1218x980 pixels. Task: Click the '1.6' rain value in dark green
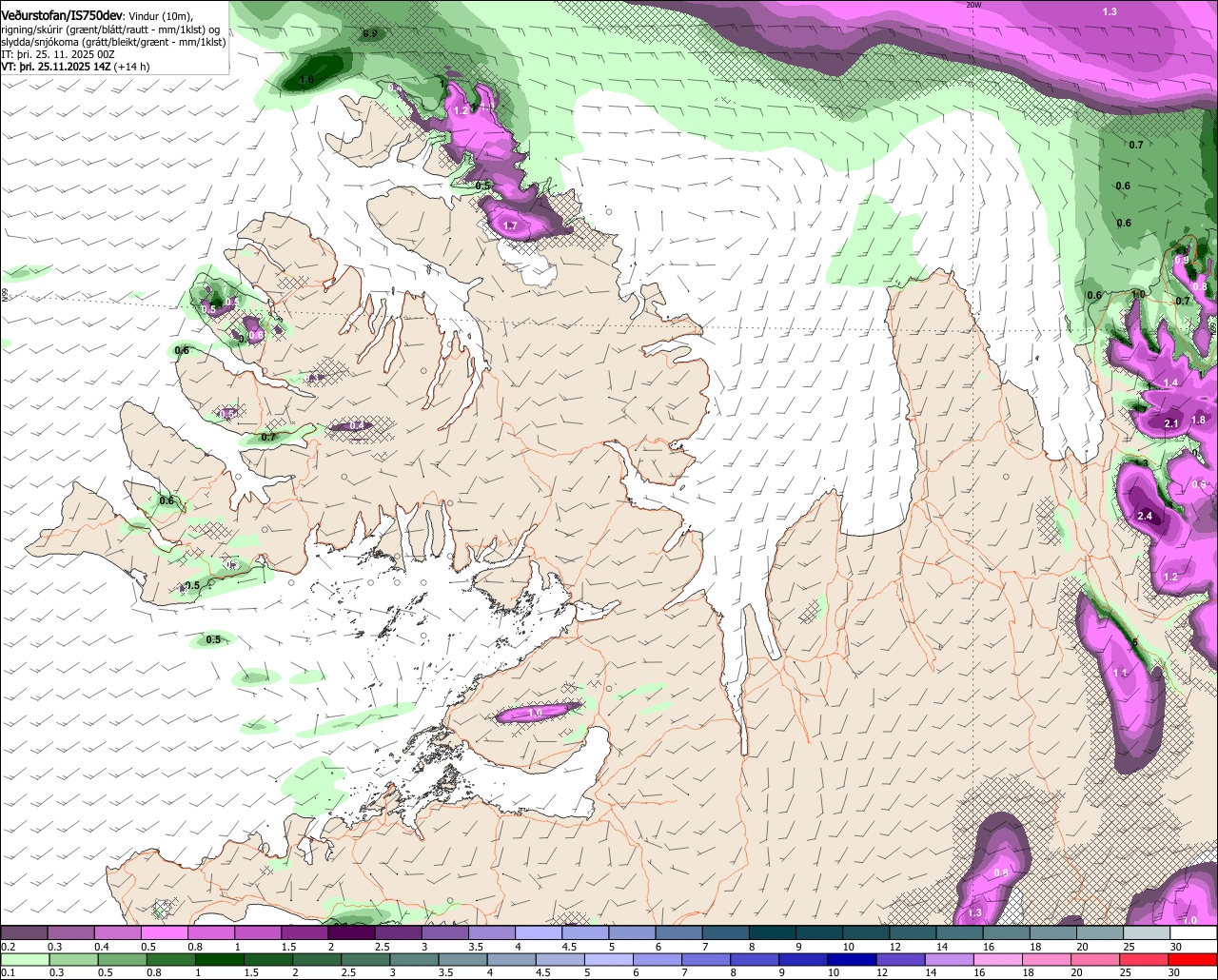click(306, 80)
